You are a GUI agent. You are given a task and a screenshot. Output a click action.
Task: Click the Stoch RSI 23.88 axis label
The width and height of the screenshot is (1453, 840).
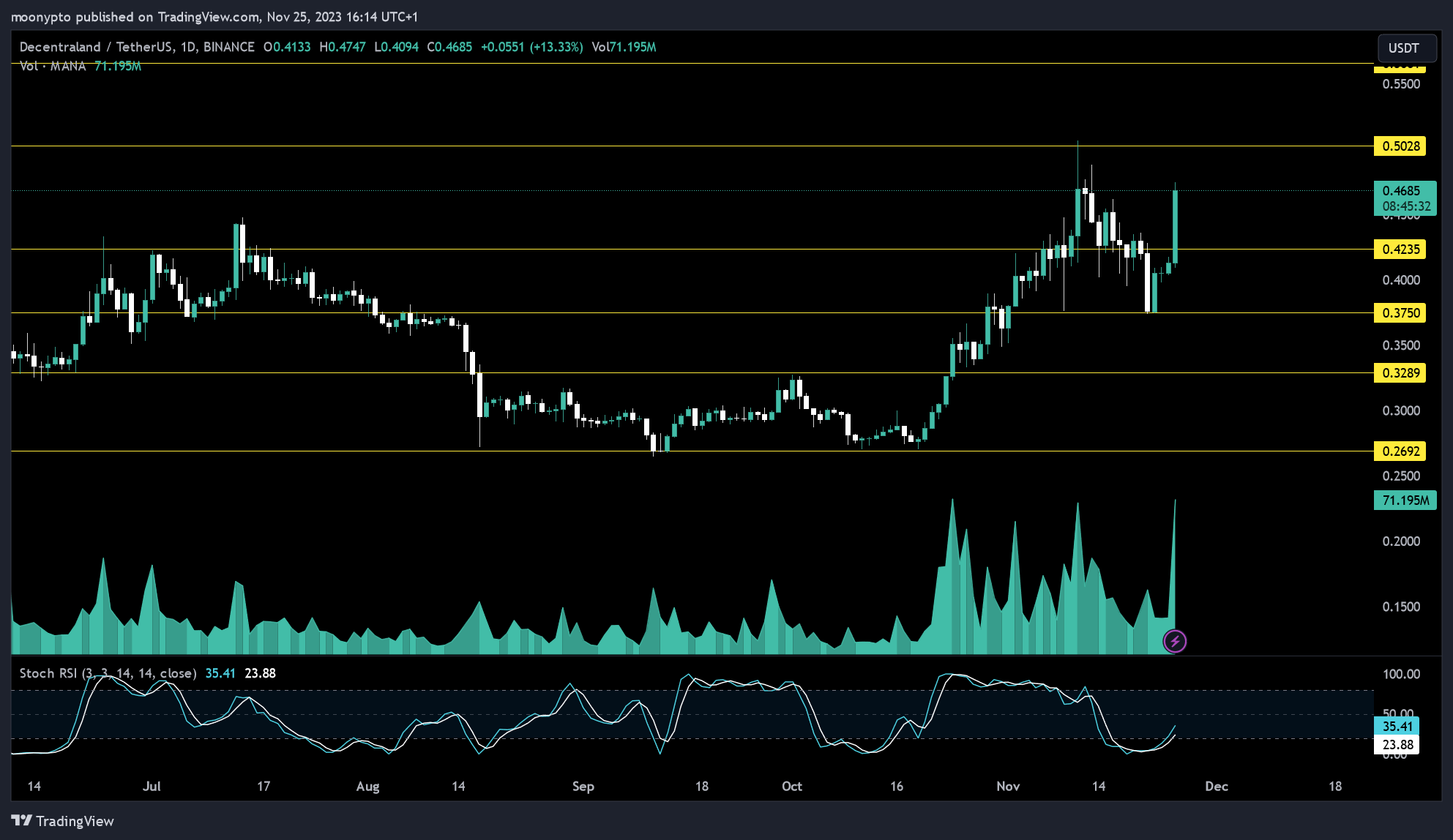(x=1397, y=745)
